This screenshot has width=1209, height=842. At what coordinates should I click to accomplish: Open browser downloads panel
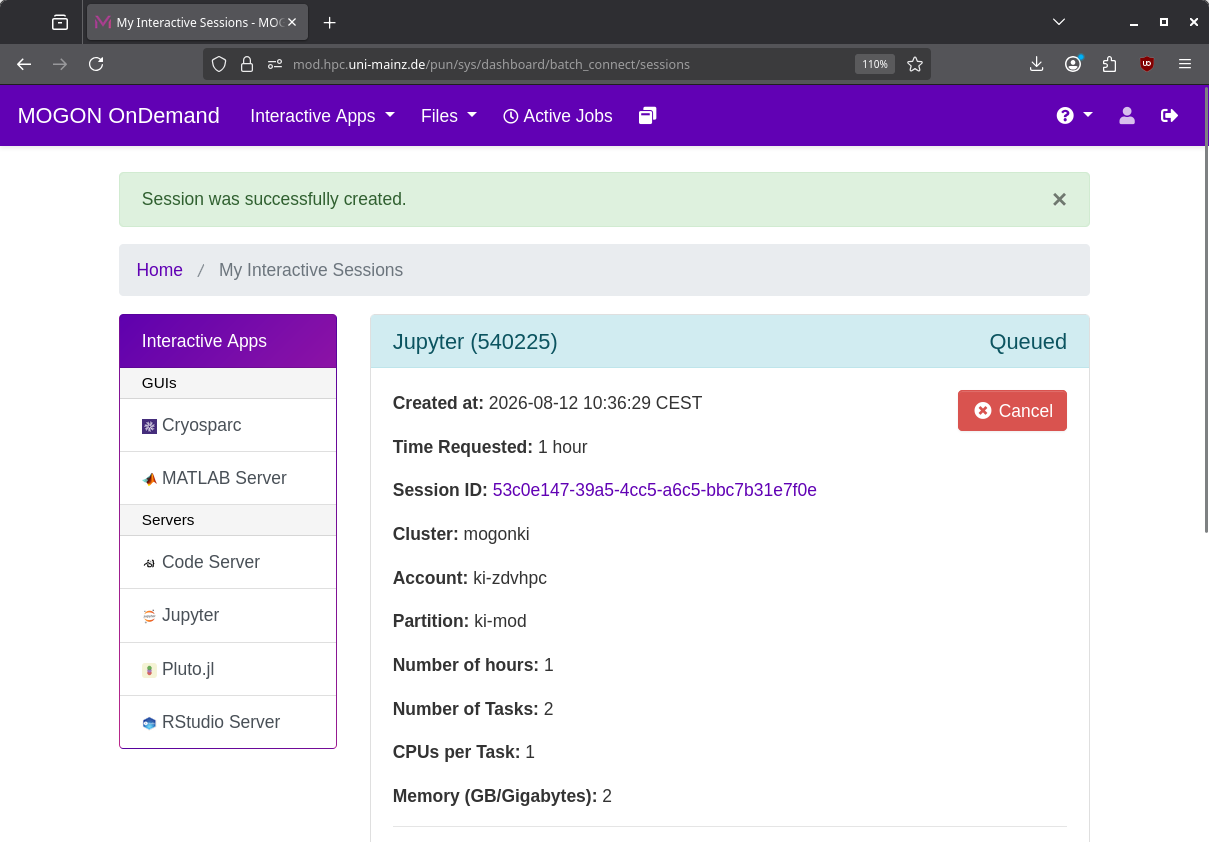point(1036,64)
